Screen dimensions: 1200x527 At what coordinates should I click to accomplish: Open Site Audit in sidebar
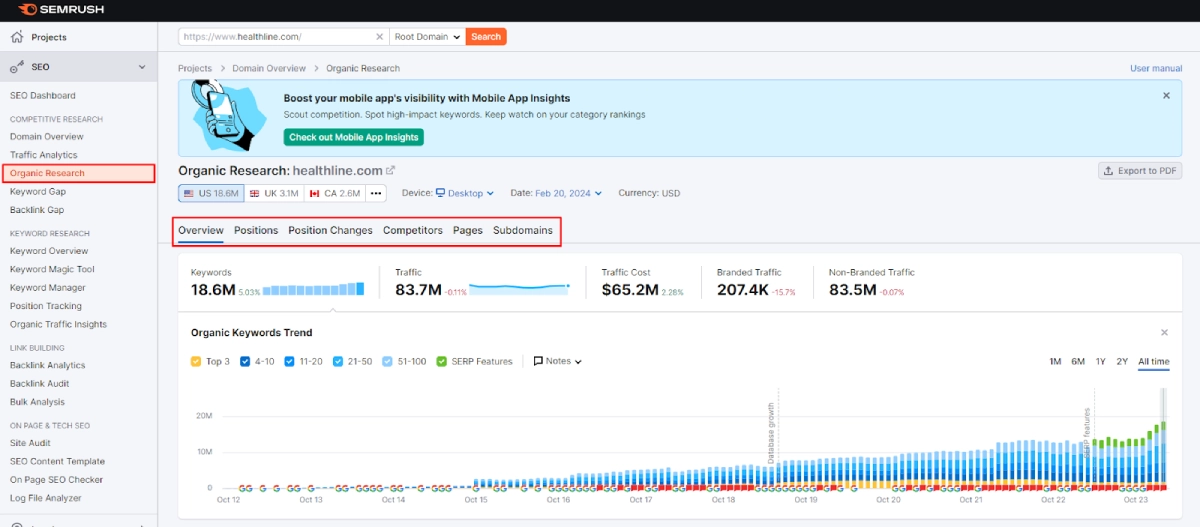(x=30, y=443)
